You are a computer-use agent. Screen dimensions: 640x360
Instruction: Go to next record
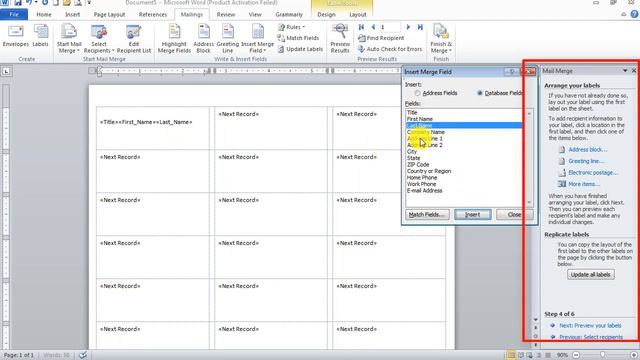(408, 27)
